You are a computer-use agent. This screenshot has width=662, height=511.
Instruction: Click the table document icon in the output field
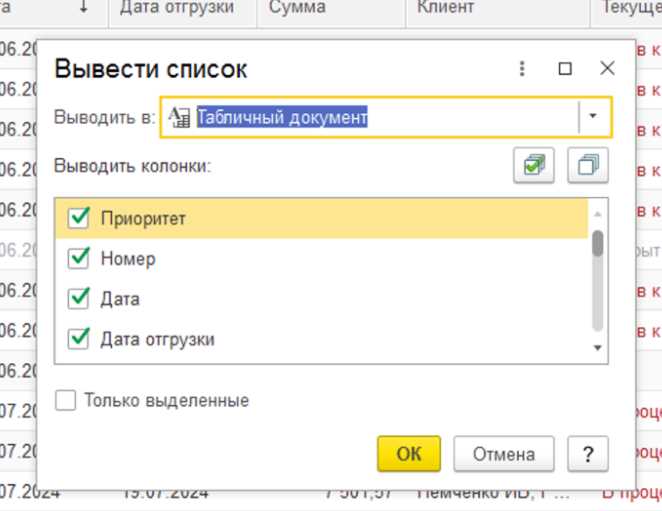click(x=179, y=117)
